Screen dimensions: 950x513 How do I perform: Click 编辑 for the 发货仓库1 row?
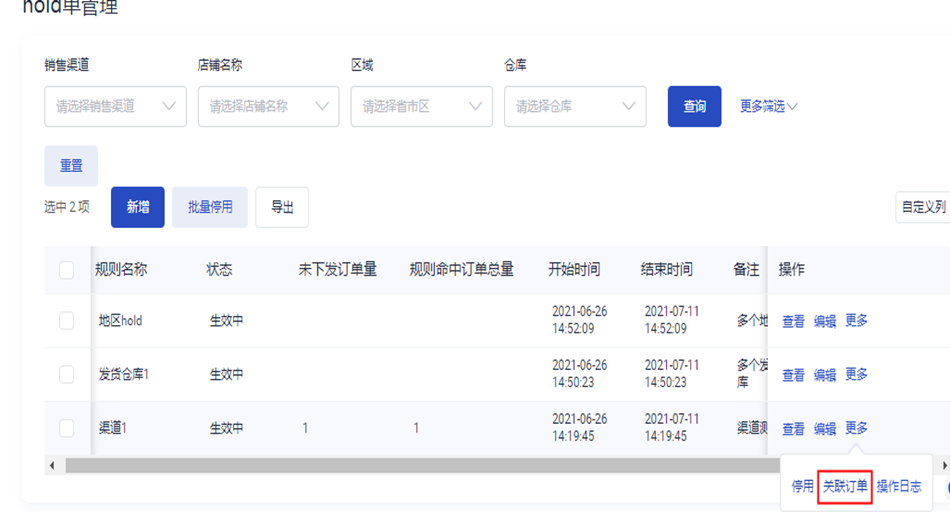(825, 375)
